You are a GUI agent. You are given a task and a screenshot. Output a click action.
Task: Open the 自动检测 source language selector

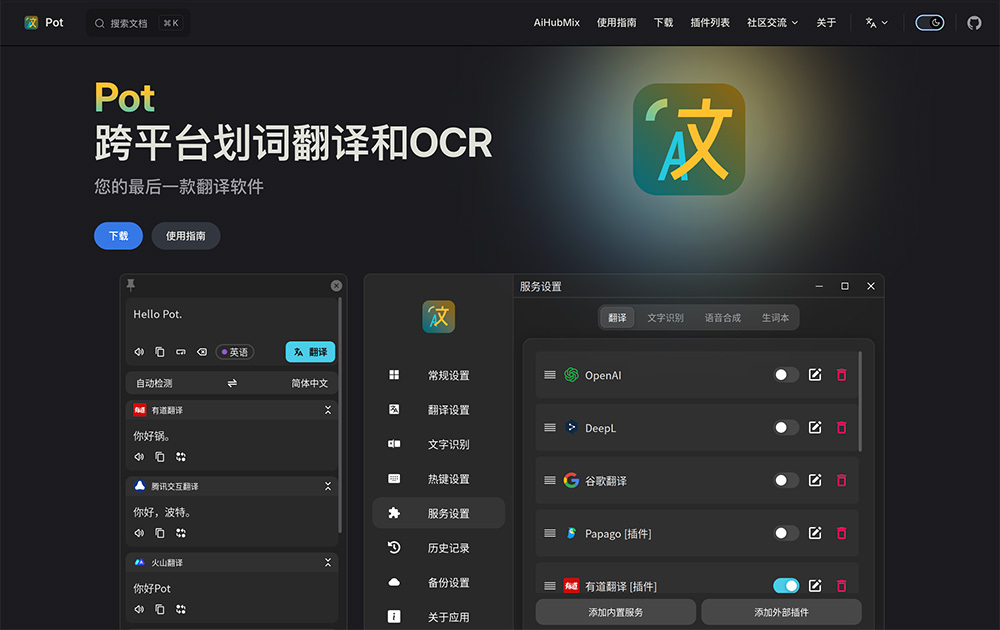pyautogui.click(x=154, y=383)
